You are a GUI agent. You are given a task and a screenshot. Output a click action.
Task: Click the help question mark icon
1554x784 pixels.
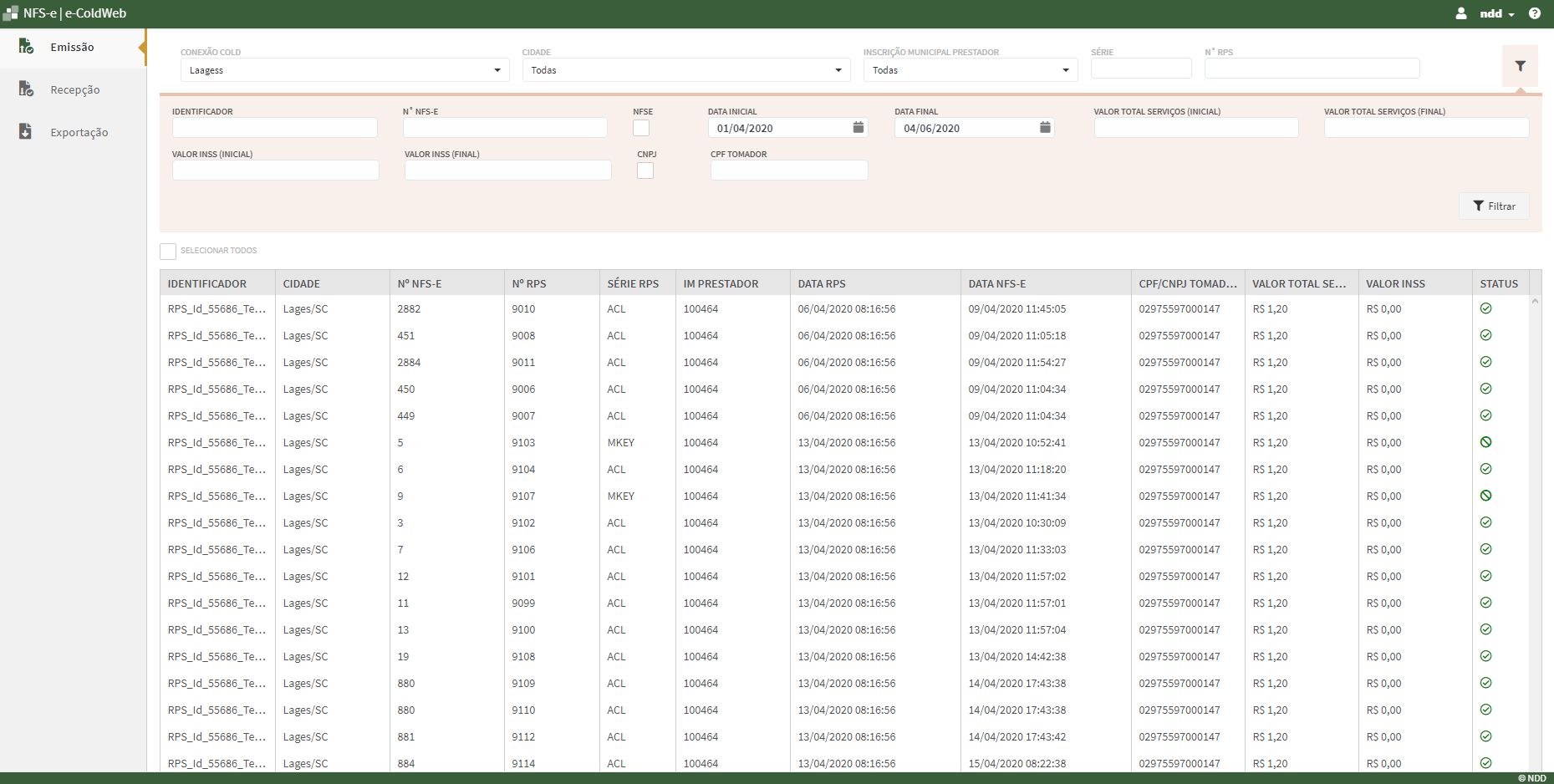pos(1535,13)
